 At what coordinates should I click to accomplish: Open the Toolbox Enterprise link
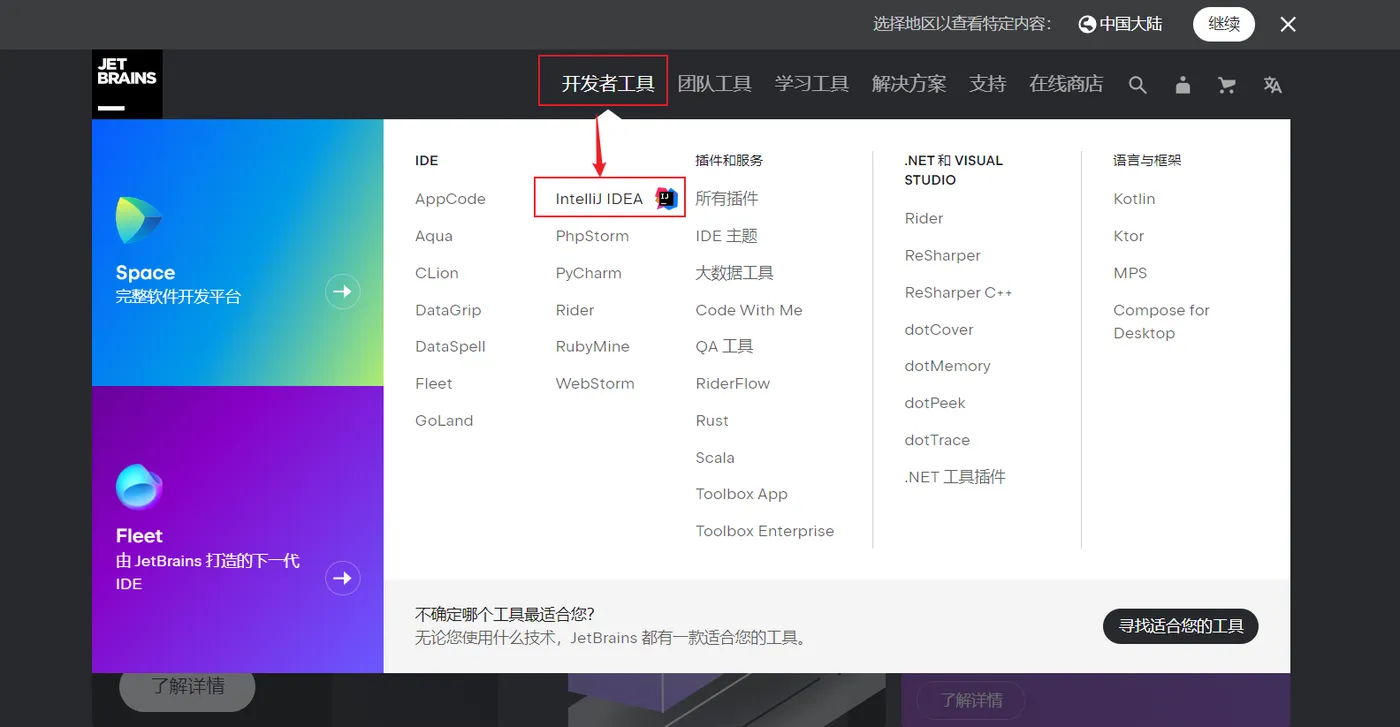[x=765, y=532]
